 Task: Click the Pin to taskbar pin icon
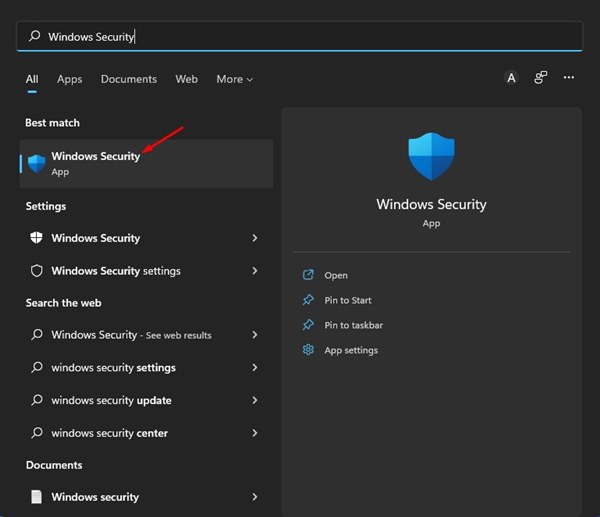tap(308, 325)
